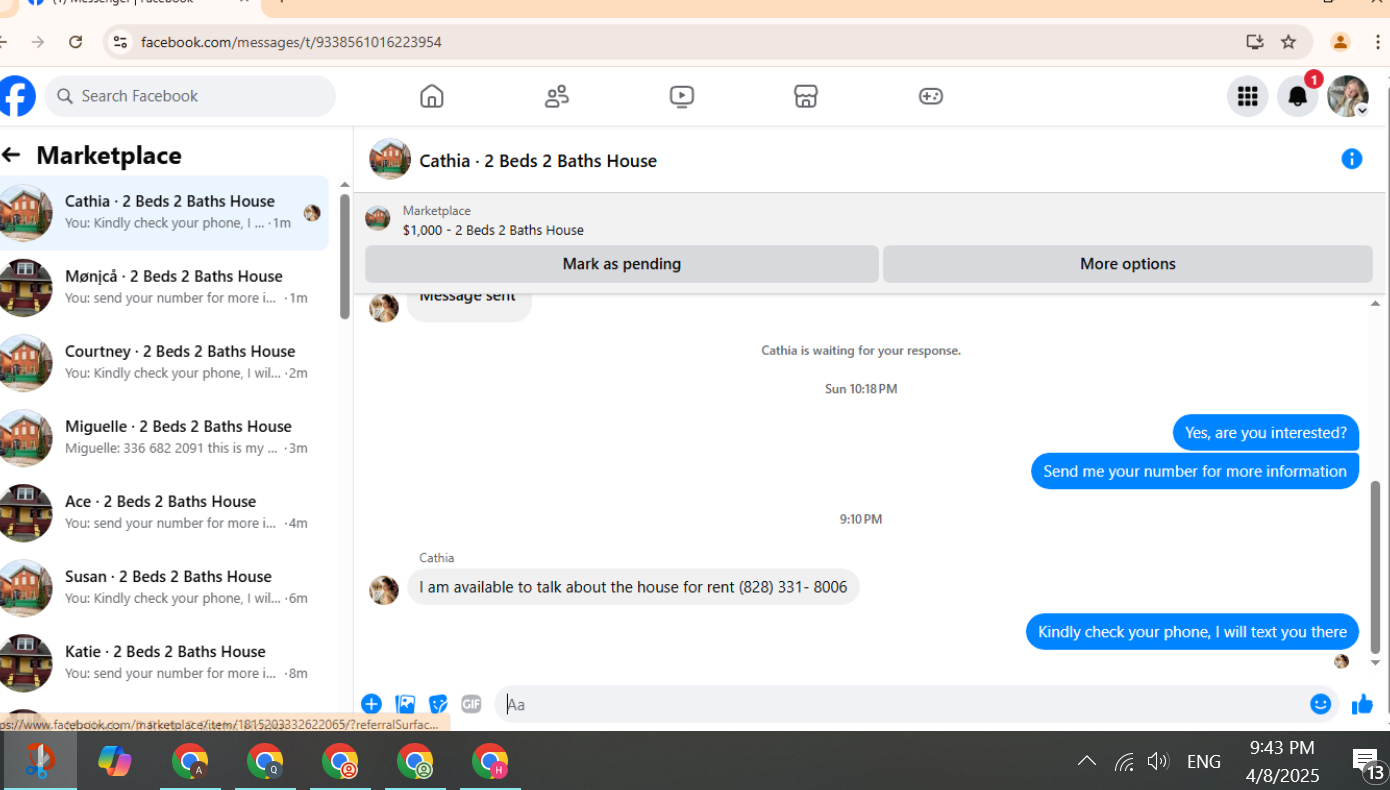Image resolution: width=1390 pixels, height=790 pixels.
Task: Go forward in browser history
Action: pos(38,42)
